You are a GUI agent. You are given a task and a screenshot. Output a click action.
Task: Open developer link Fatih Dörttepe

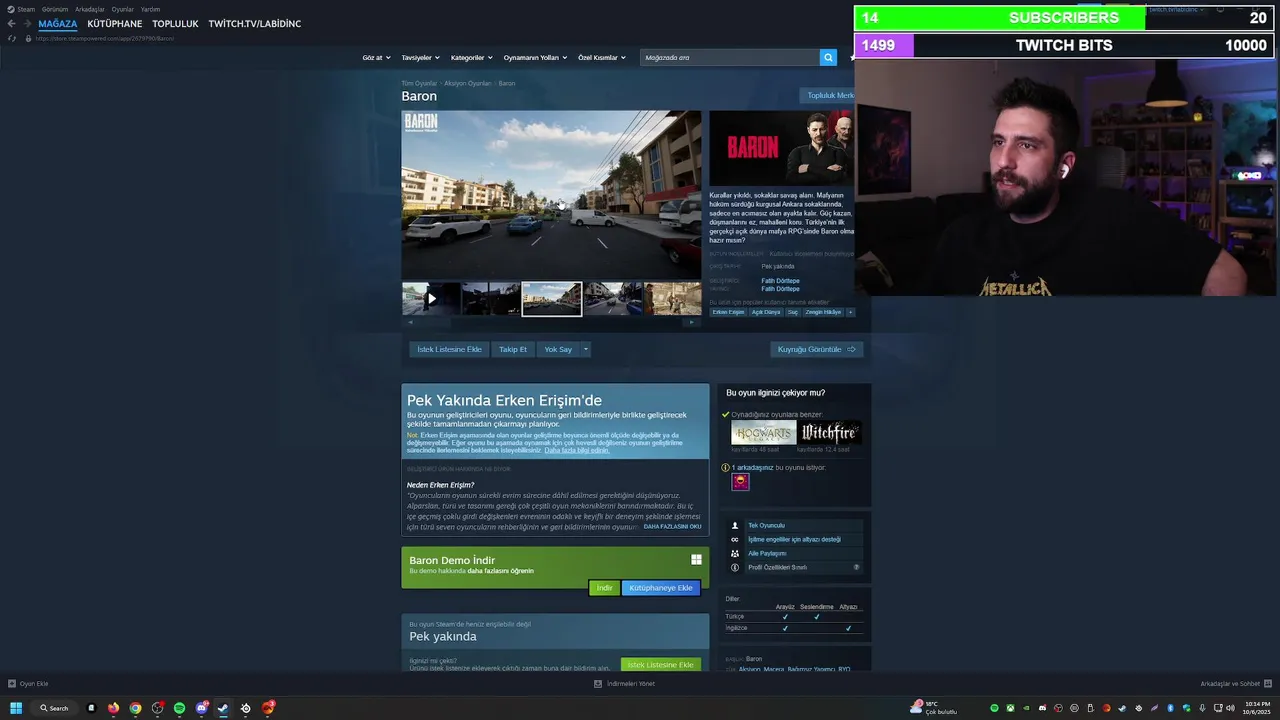coord(780,281)
